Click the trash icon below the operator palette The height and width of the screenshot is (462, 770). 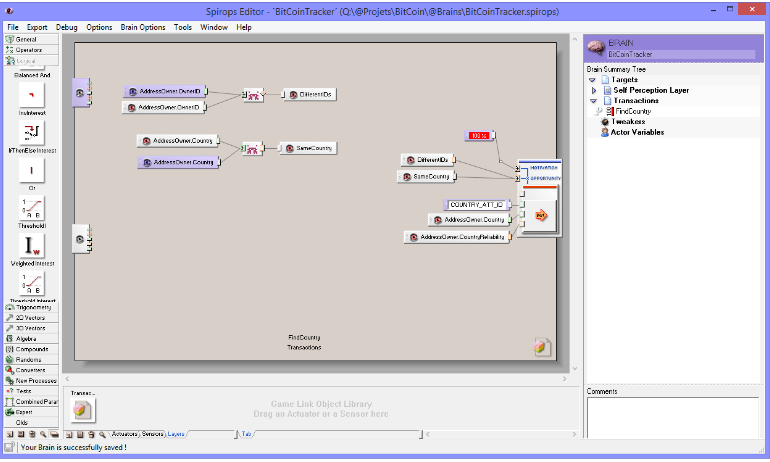[32, 435]
